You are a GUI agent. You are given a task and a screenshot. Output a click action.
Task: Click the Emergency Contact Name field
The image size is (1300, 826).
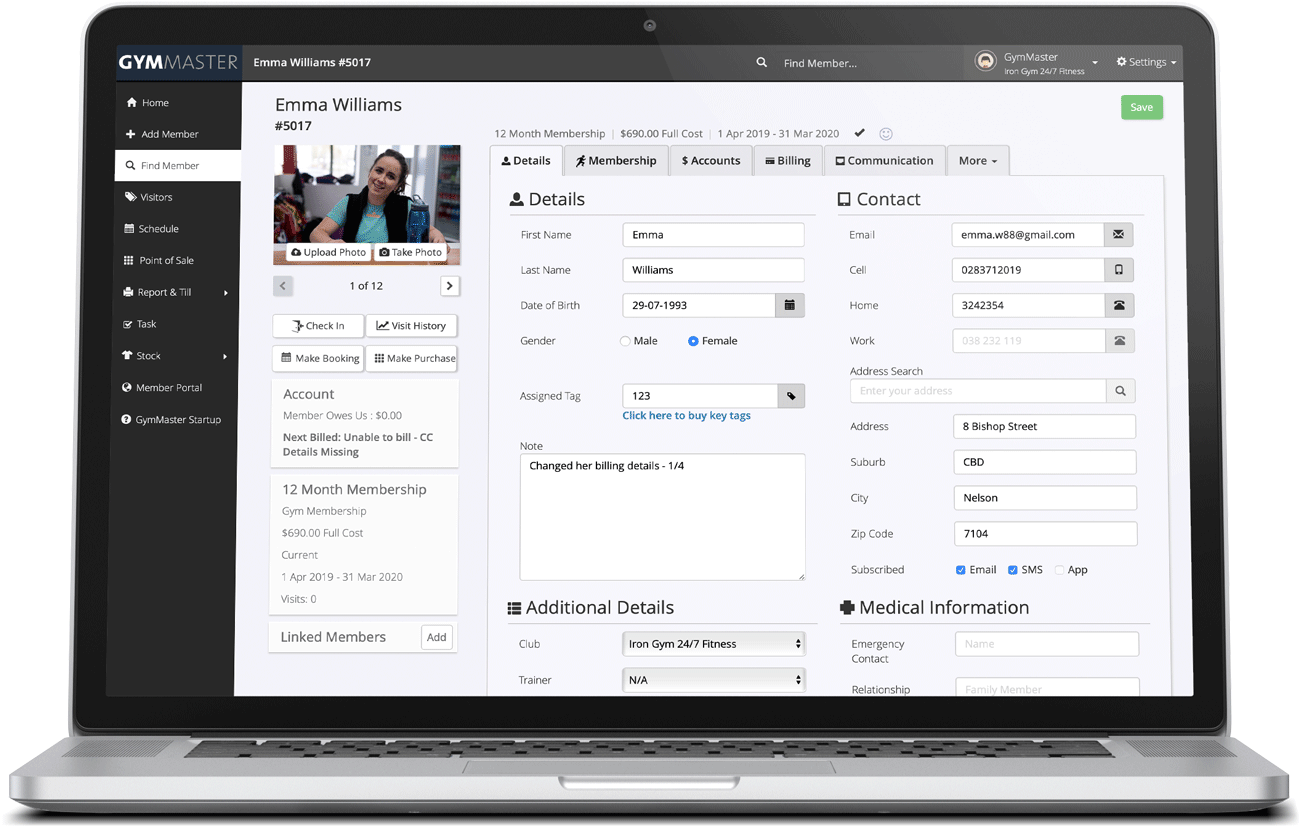point(1047,644)
